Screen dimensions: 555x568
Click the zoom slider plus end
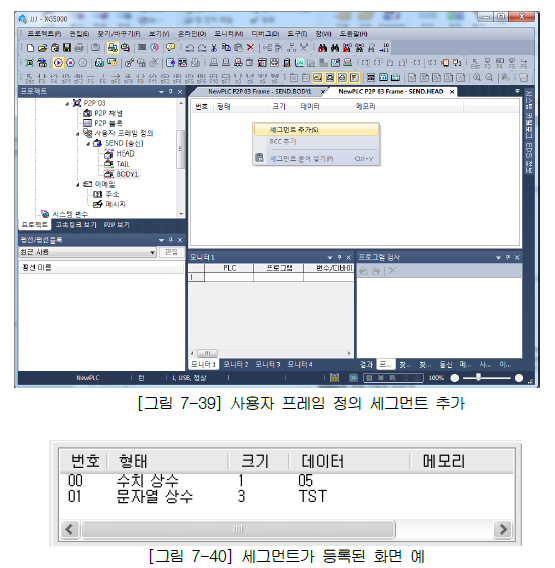click(519, 378)
